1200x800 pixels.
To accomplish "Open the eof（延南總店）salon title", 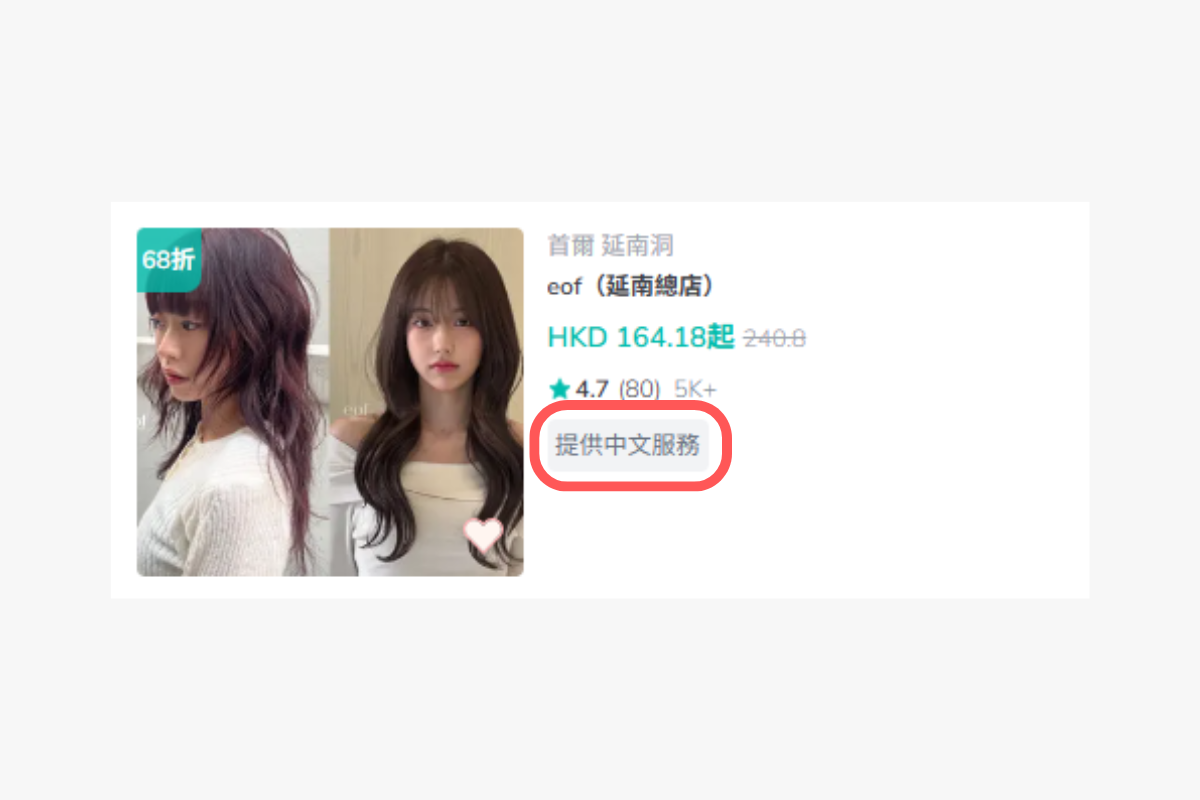I will click(633, 287).
